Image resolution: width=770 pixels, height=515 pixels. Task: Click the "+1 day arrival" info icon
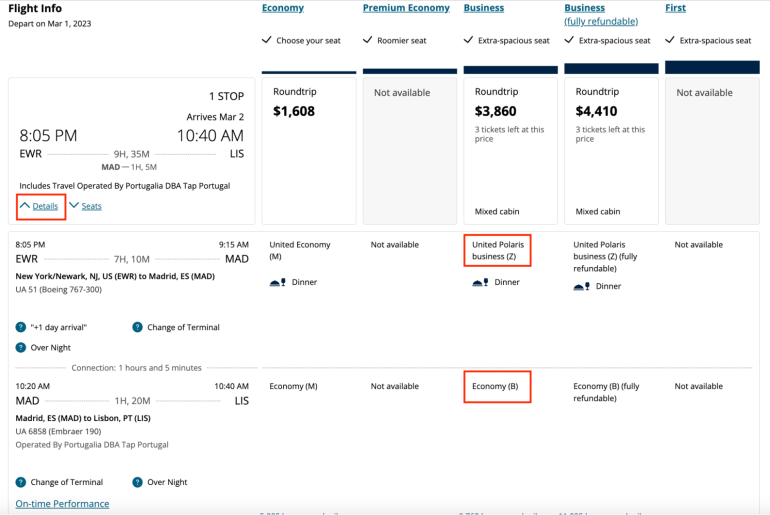pos(21,327)
